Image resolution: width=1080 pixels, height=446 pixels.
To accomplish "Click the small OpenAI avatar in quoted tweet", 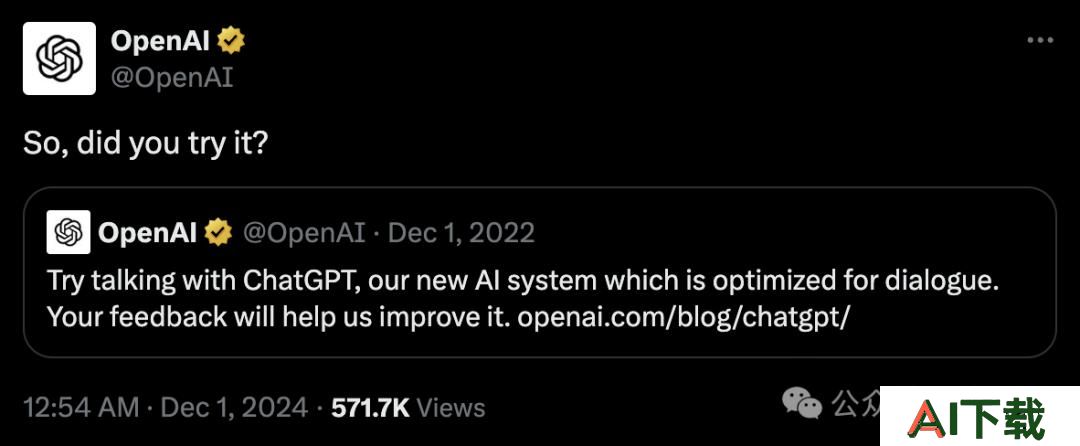I will 68,233.
